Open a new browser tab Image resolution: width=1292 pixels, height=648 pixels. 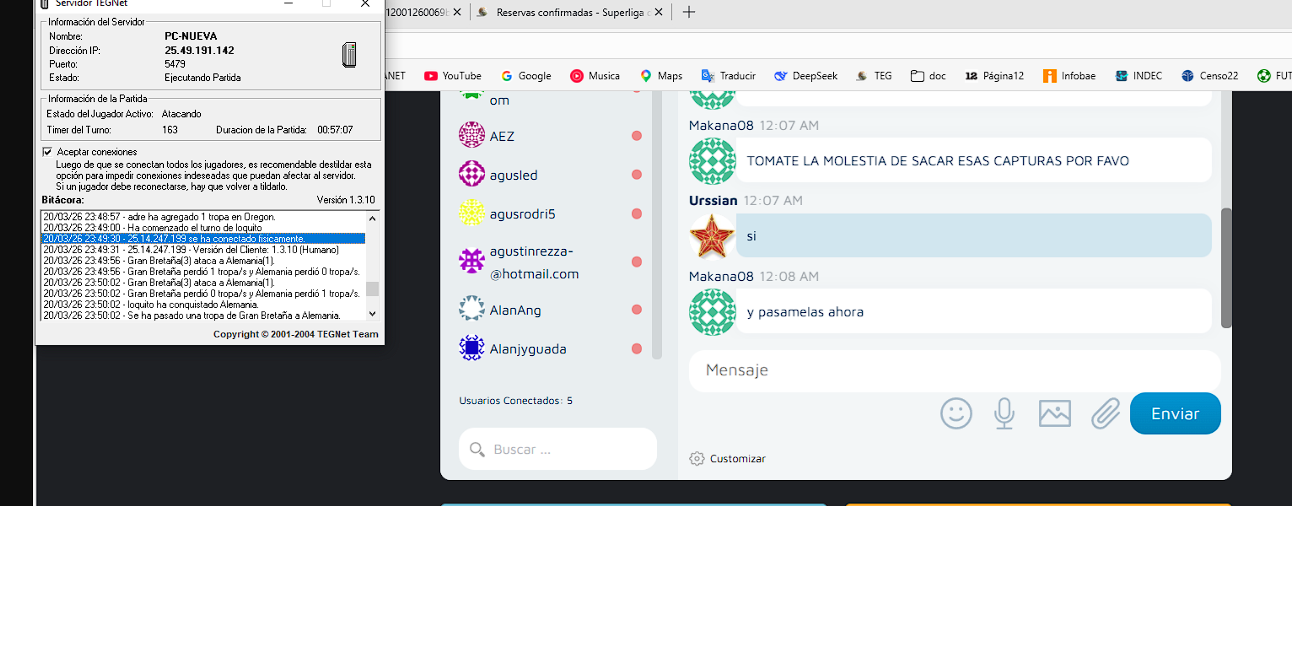coord(688,12)
